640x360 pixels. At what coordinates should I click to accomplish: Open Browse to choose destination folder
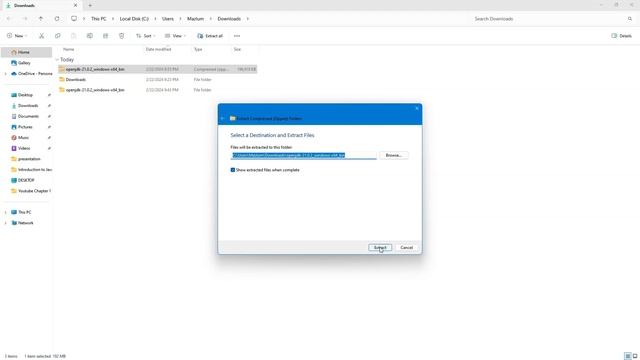tap(393, 155)
